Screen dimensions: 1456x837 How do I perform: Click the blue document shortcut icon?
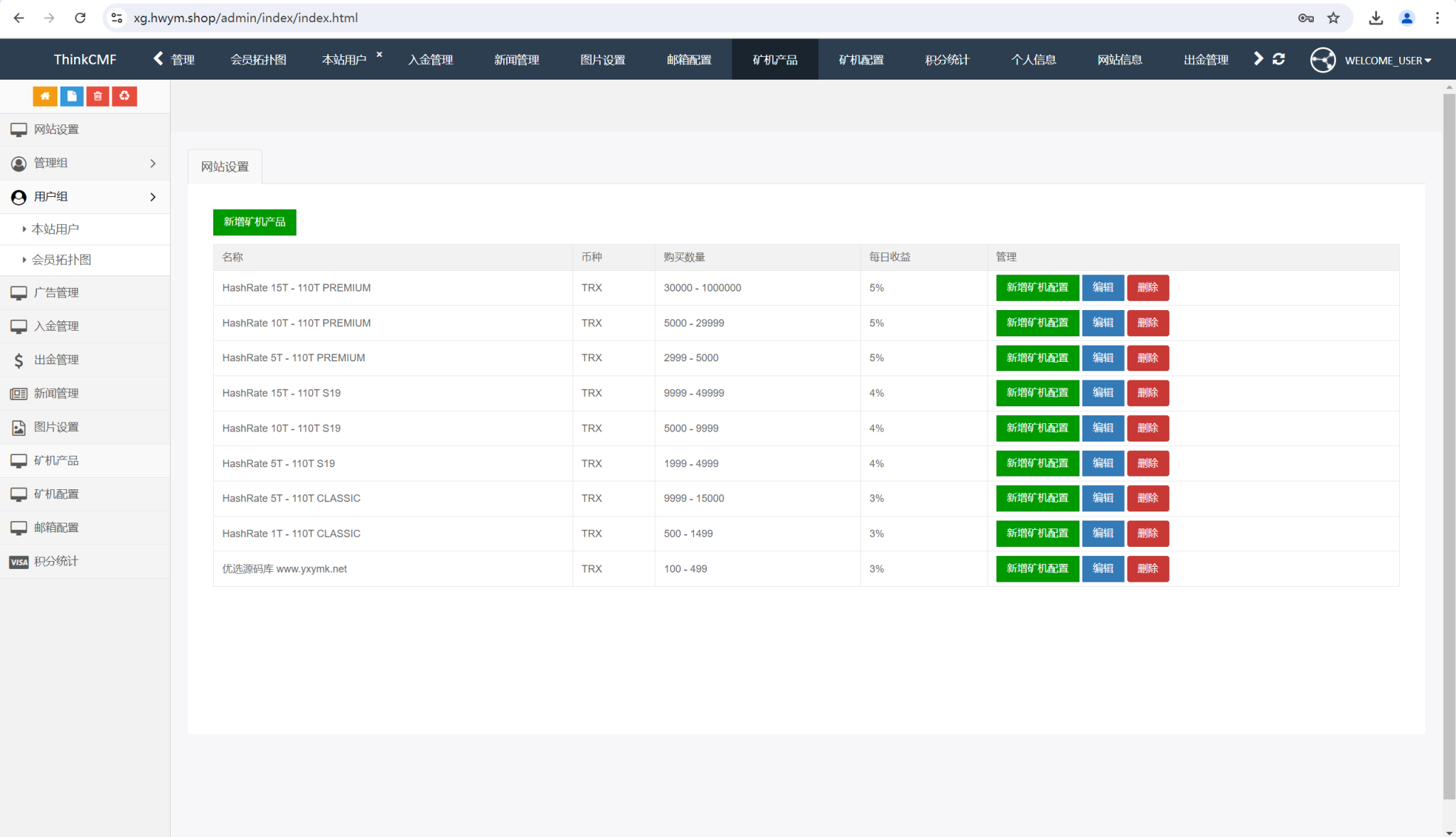pos(72,96)
